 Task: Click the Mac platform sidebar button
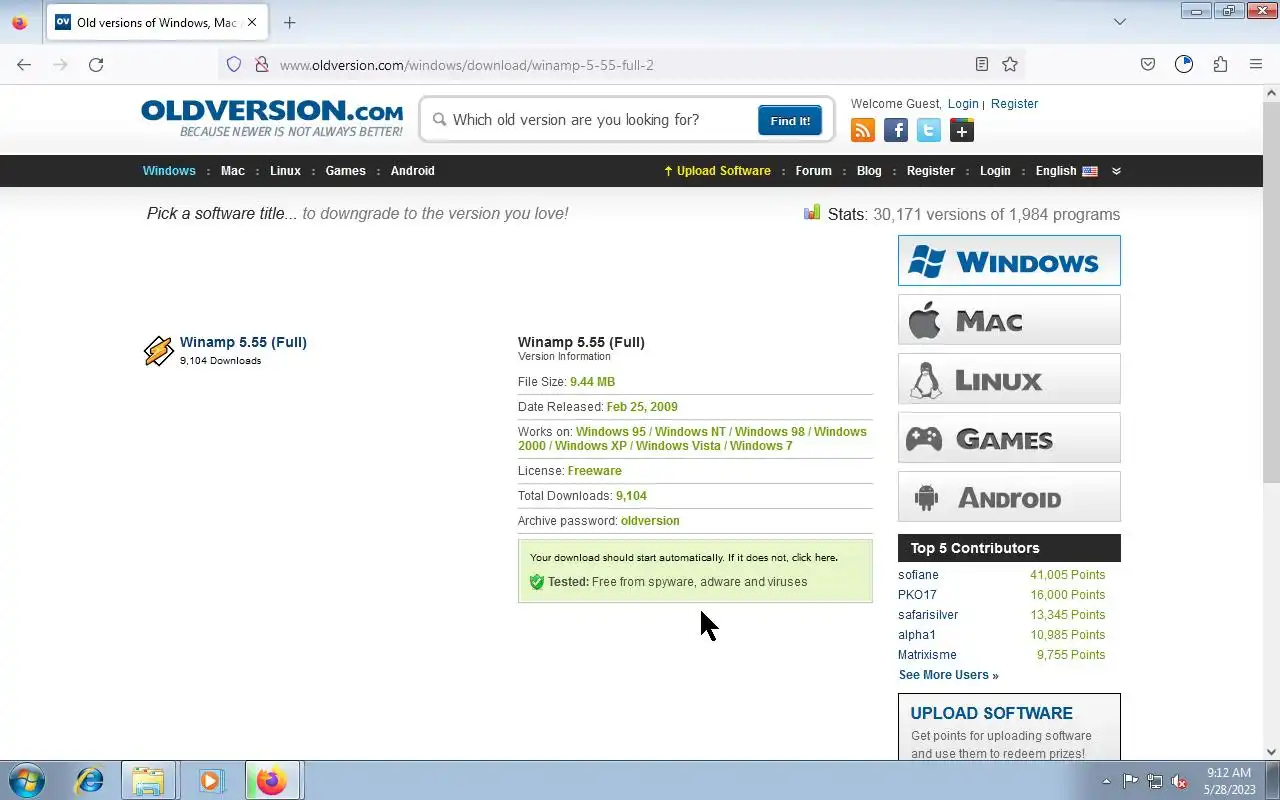[1009, 320]
